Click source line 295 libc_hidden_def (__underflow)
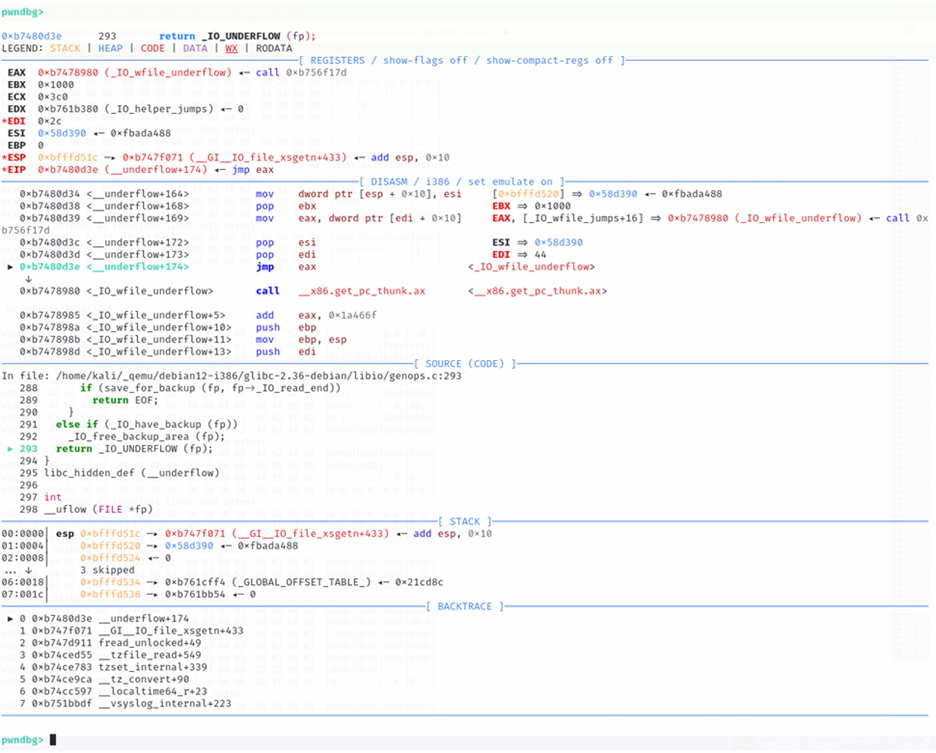The width and height of the screenshot is (936, 753). (x=119, y=473)
